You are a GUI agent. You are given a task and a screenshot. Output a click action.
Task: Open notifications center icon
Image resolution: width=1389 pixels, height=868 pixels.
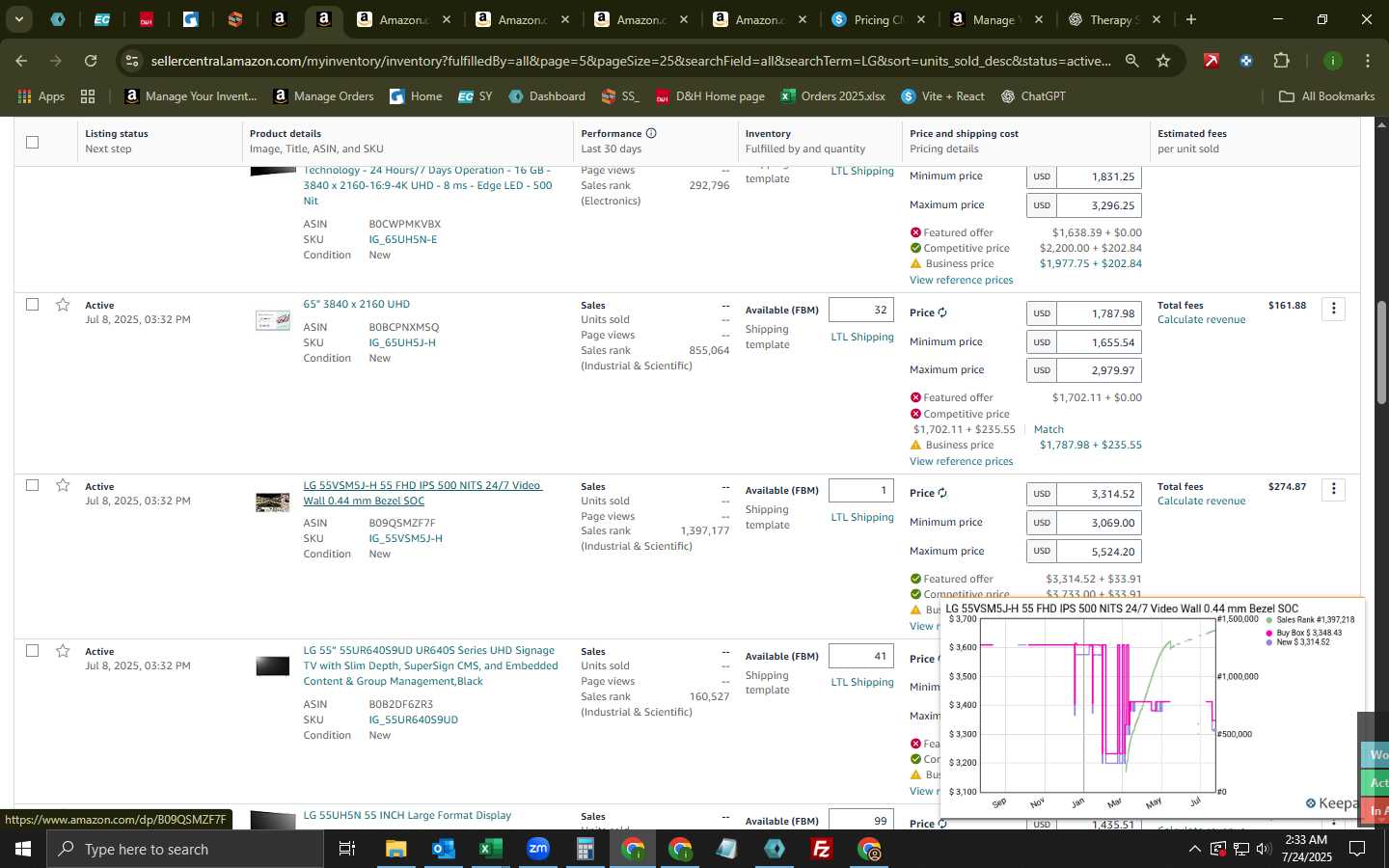point(1357,849)
